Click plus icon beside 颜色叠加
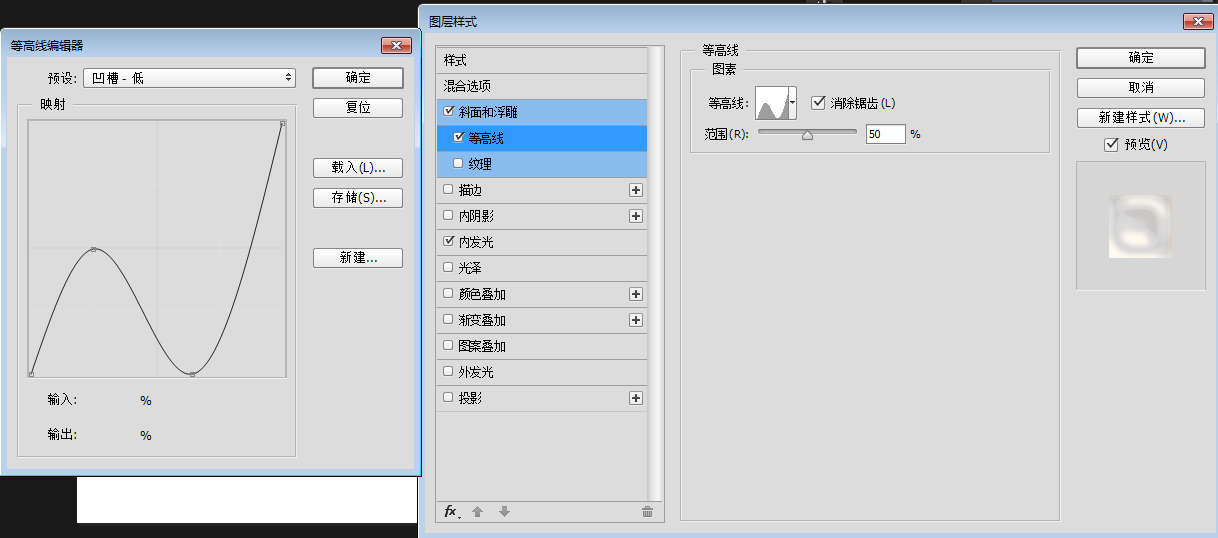 (635, 294)
